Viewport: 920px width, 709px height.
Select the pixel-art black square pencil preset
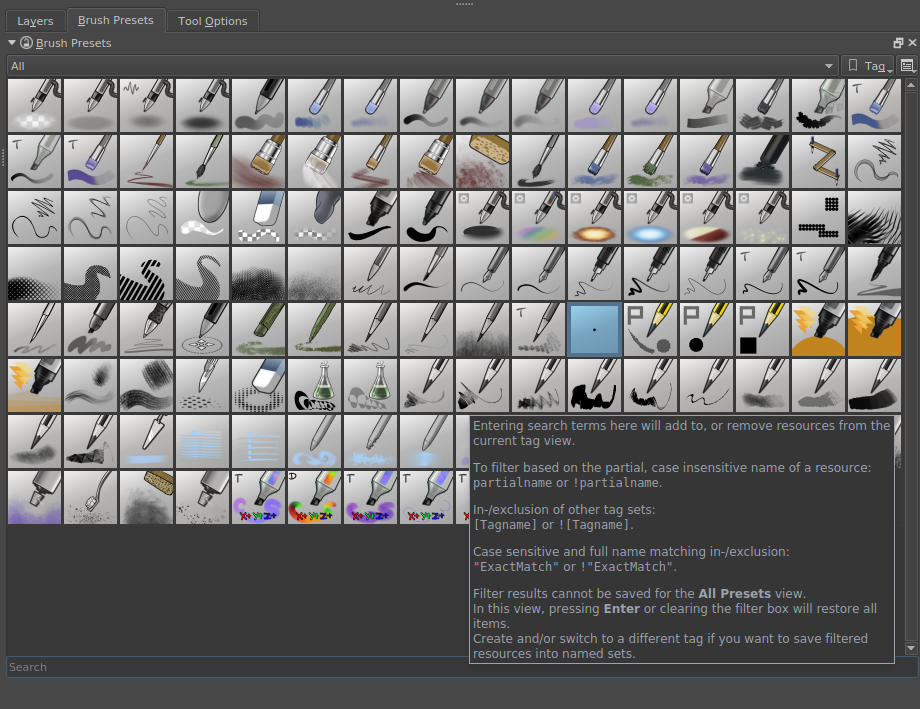pos(762,330)
